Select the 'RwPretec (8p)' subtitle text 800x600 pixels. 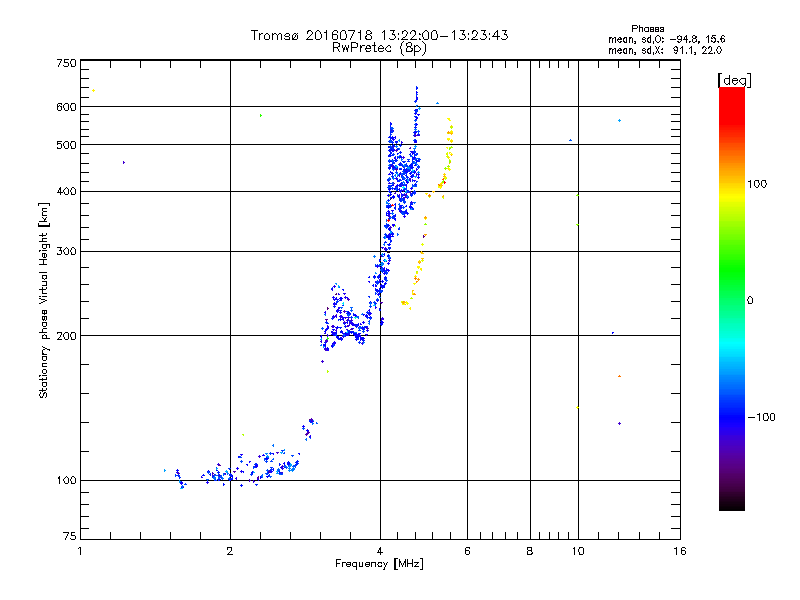[x=379, y=48]
